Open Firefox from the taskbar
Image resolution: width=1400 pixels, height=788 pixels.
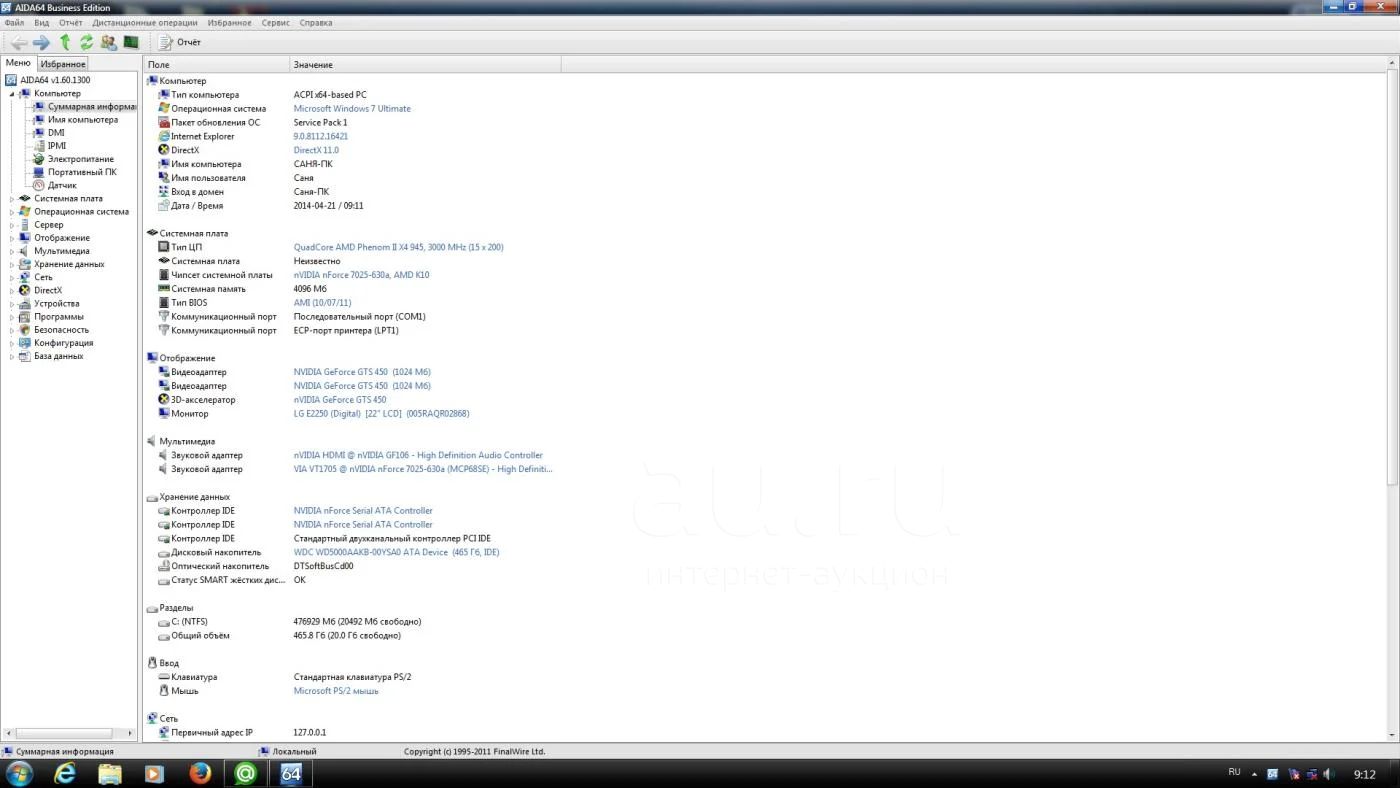click(200, 773)
